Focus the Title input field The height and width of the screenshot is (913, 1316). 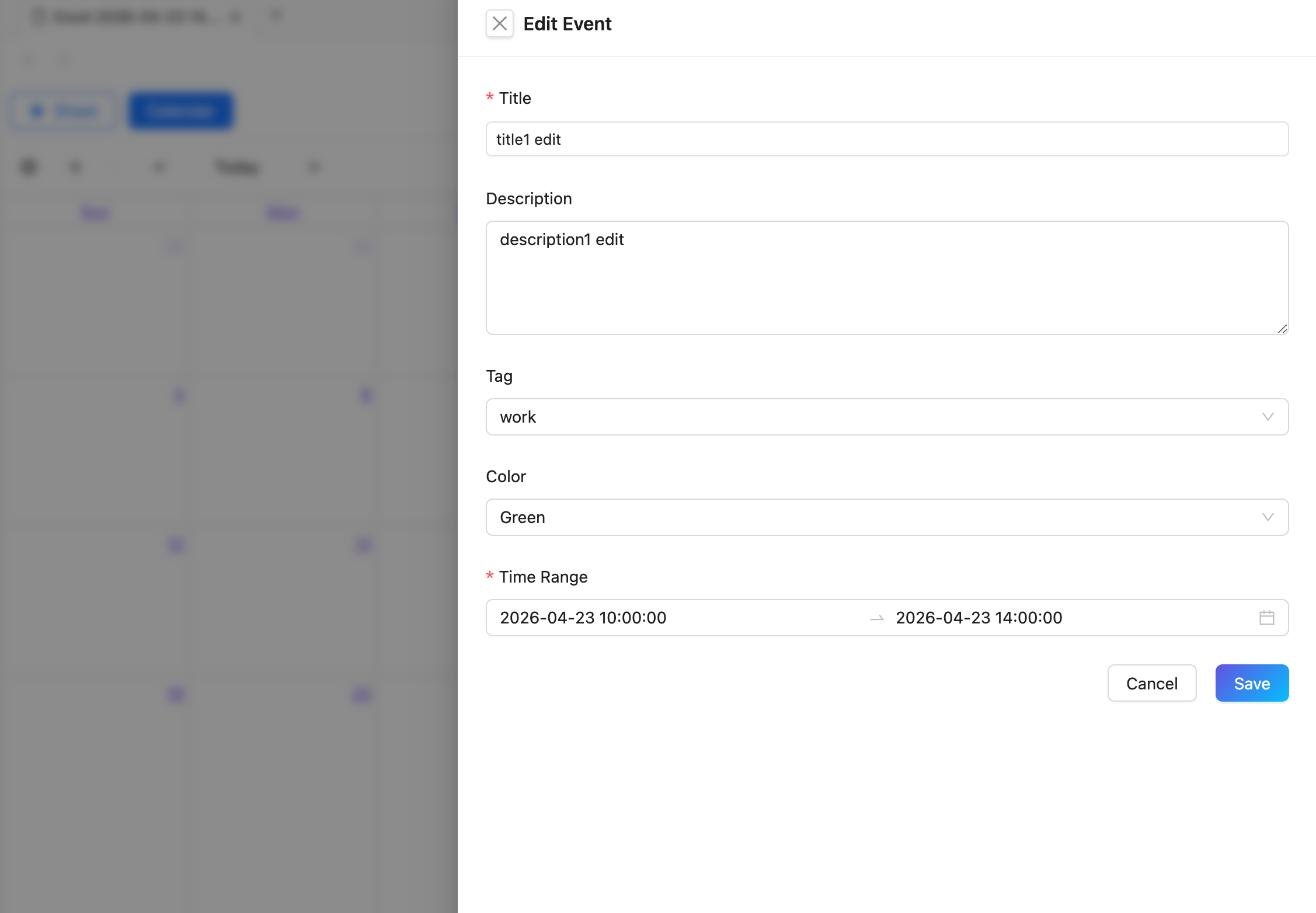click(x=886, y=139)
